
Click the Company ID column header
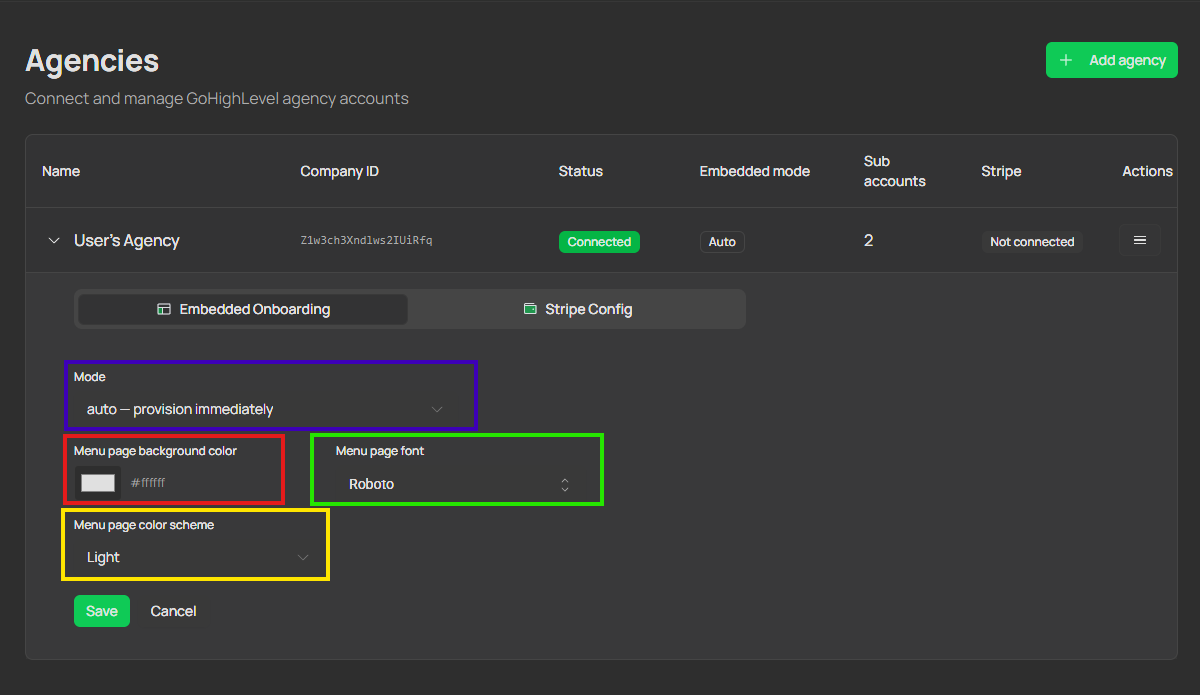[x=339, y=171]
